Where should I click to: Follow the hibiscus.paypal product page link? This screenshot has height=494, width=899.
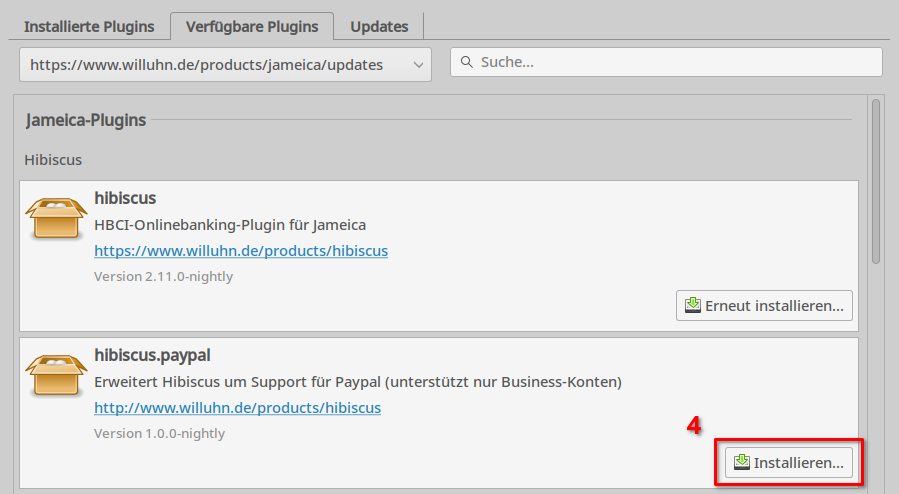click(237, 408)
